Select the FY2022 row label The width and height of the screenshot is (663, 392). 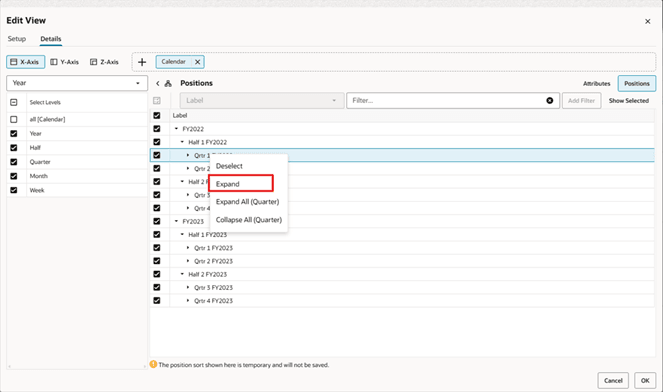click(x=193, y=129)
